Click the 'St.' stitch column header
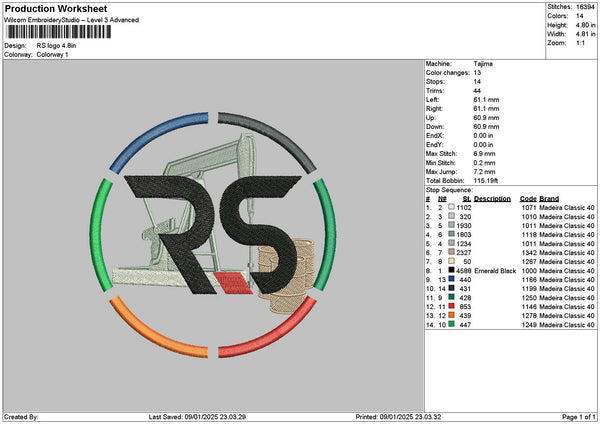Viewport: 600px width, 424px height. coord(467,199)
